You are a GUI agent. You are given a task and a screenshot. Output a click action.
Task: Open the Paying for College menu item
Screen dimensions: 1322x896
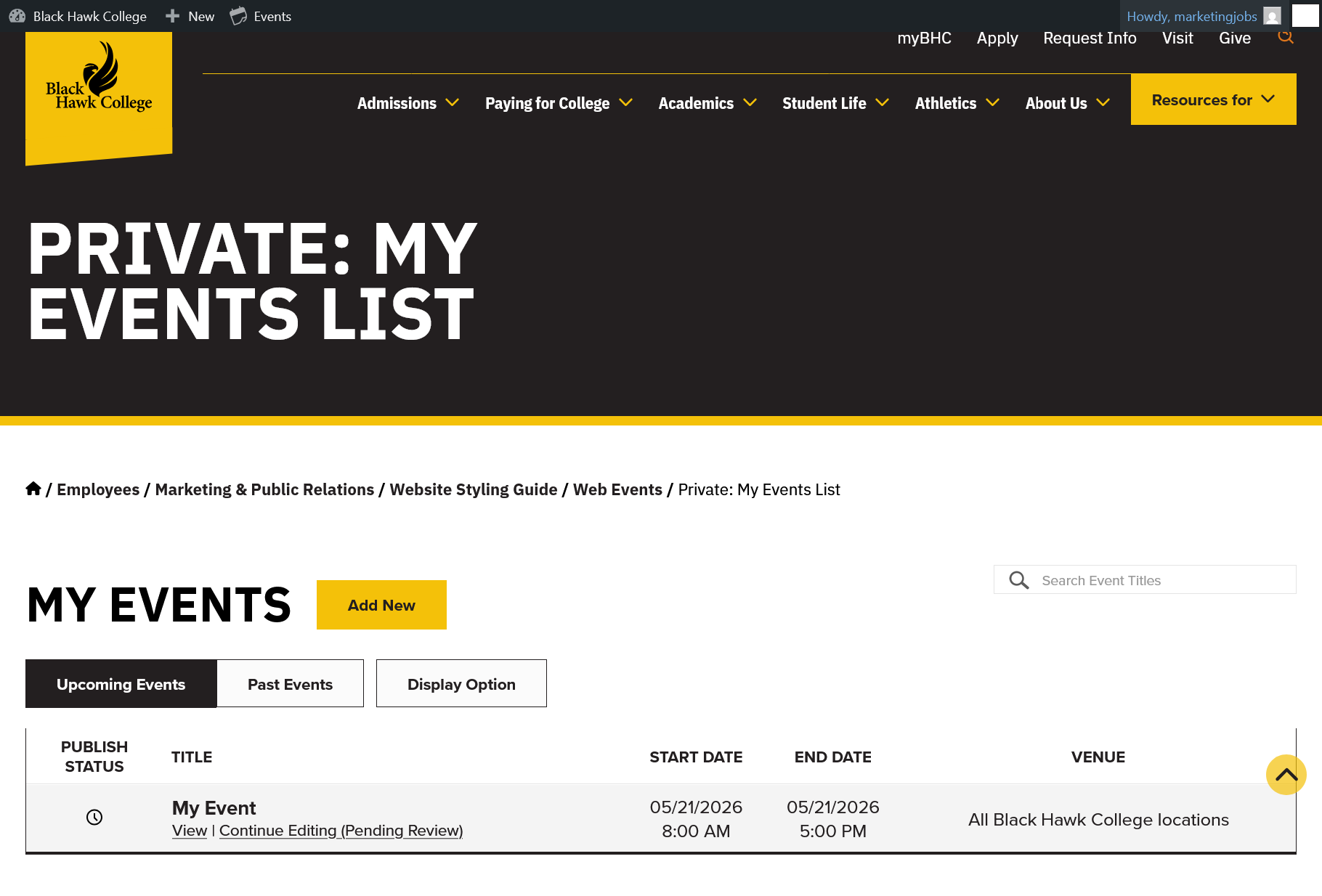(x=547, y=103)
